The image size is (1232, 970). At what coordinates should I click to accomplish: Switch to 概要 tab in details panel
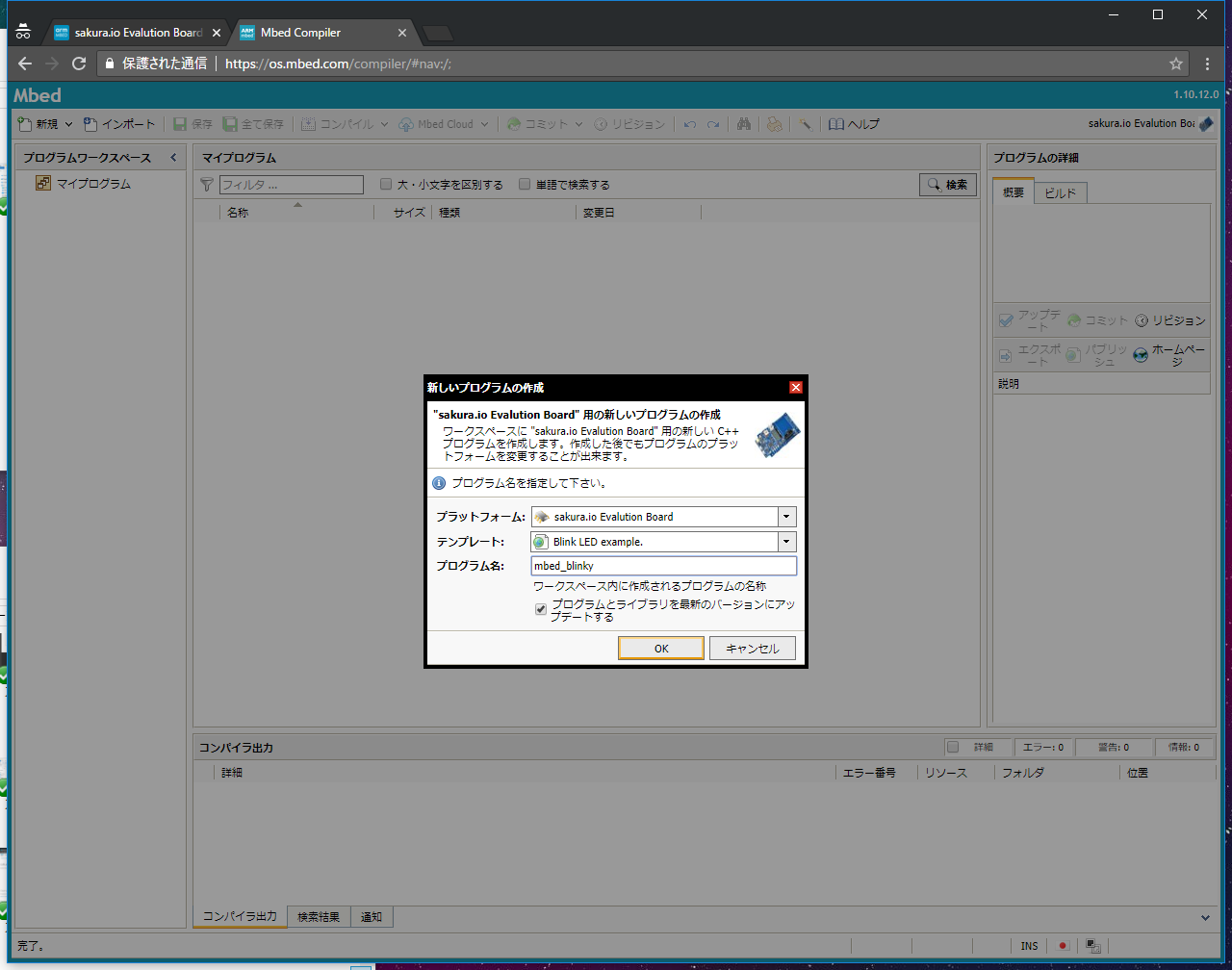pos(1014,192)
